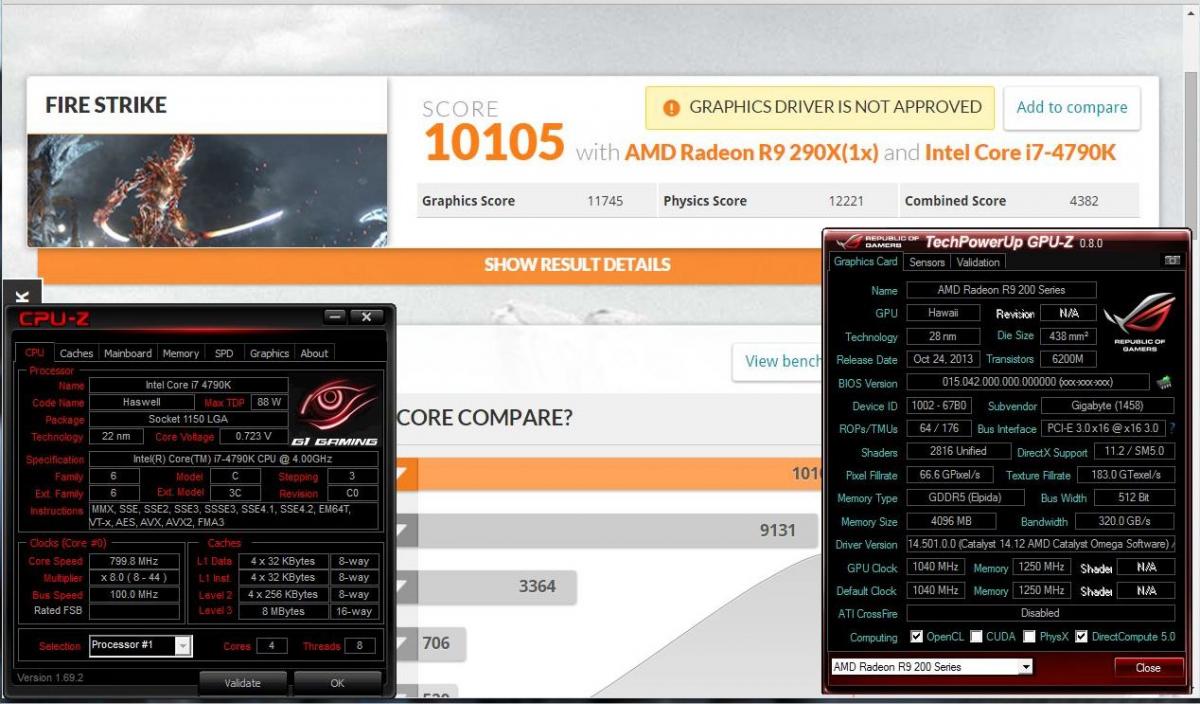Toggle the PhysX checkbox in GPU-Z

1031,637
